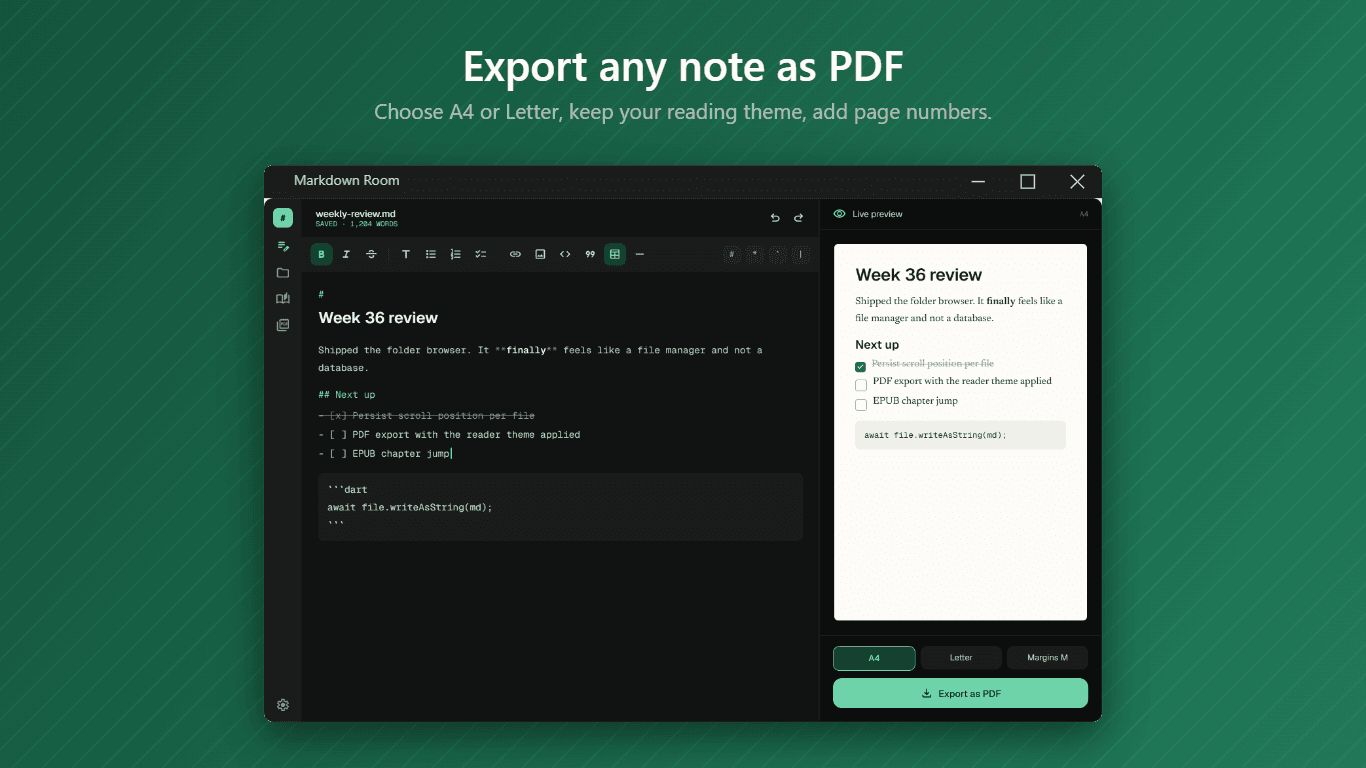Check the EPUB chapter jump task in the preview
Image resolution: width=1366 pixels, height=768 pixels.
[861, 405]
